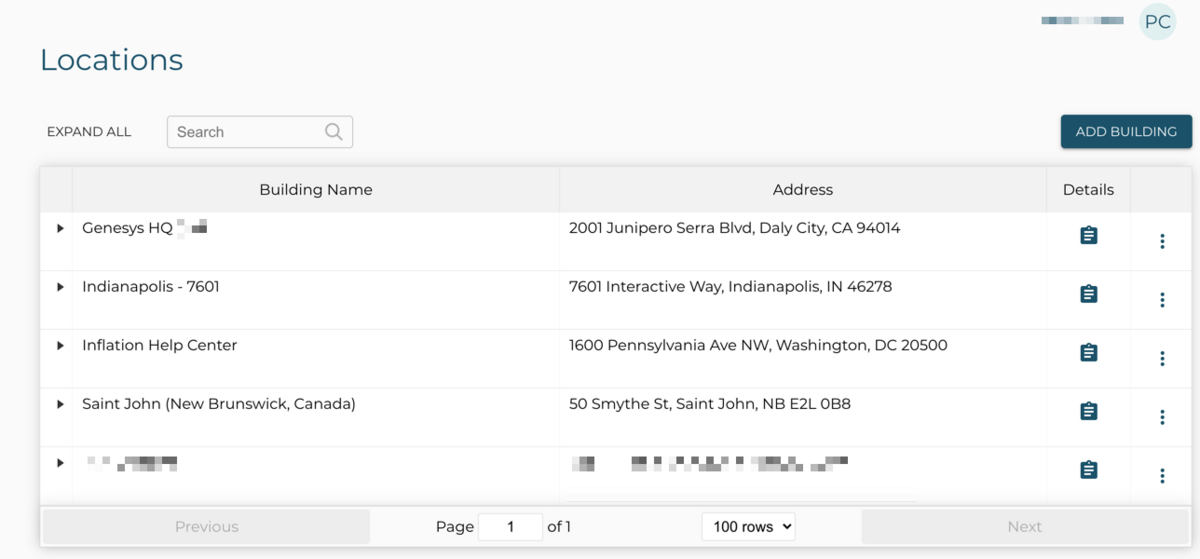Click EXPAND ALL
The image size is (1200, 559).
tap(89, 132)
